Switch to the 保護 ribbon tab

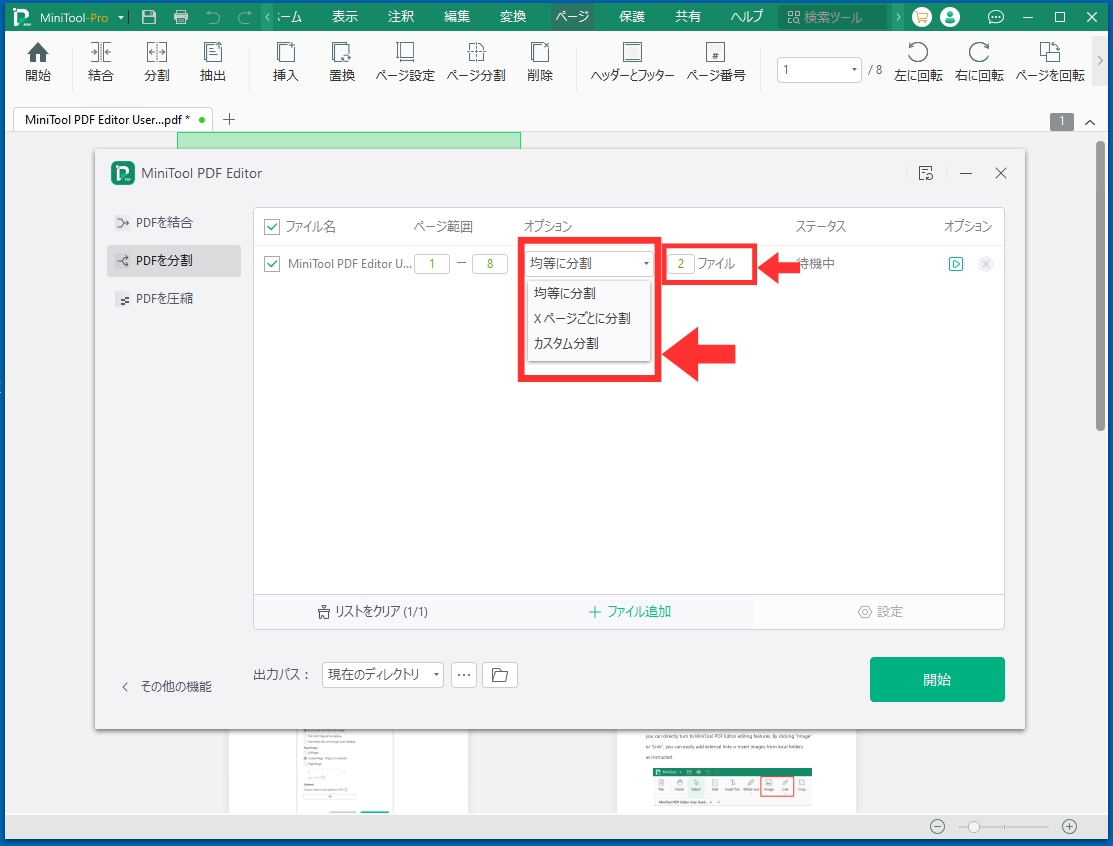pyautogui.click(x=632, y=16)
